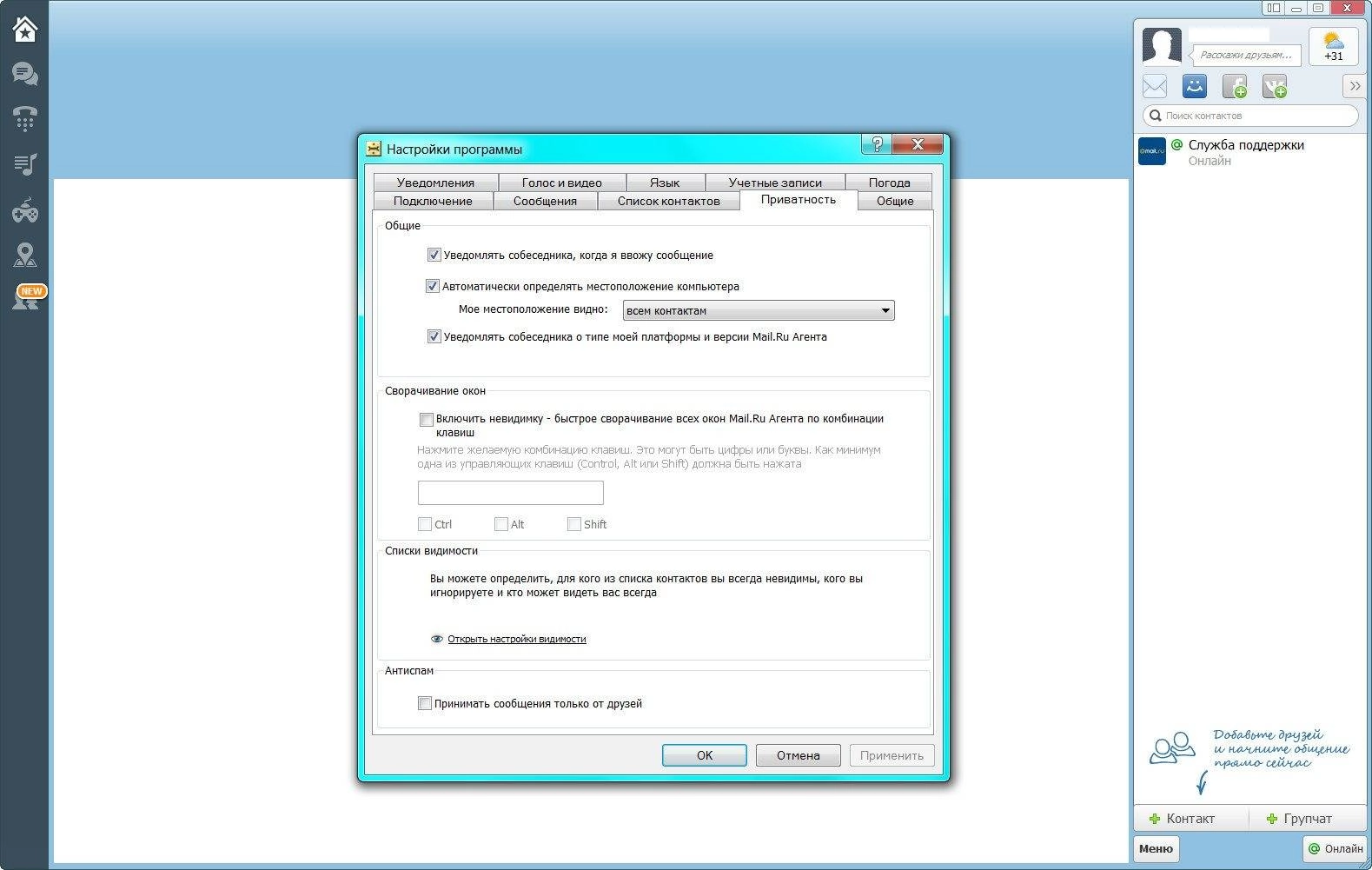Switch to the Голос и видео tab

click(x=561, y=183)
